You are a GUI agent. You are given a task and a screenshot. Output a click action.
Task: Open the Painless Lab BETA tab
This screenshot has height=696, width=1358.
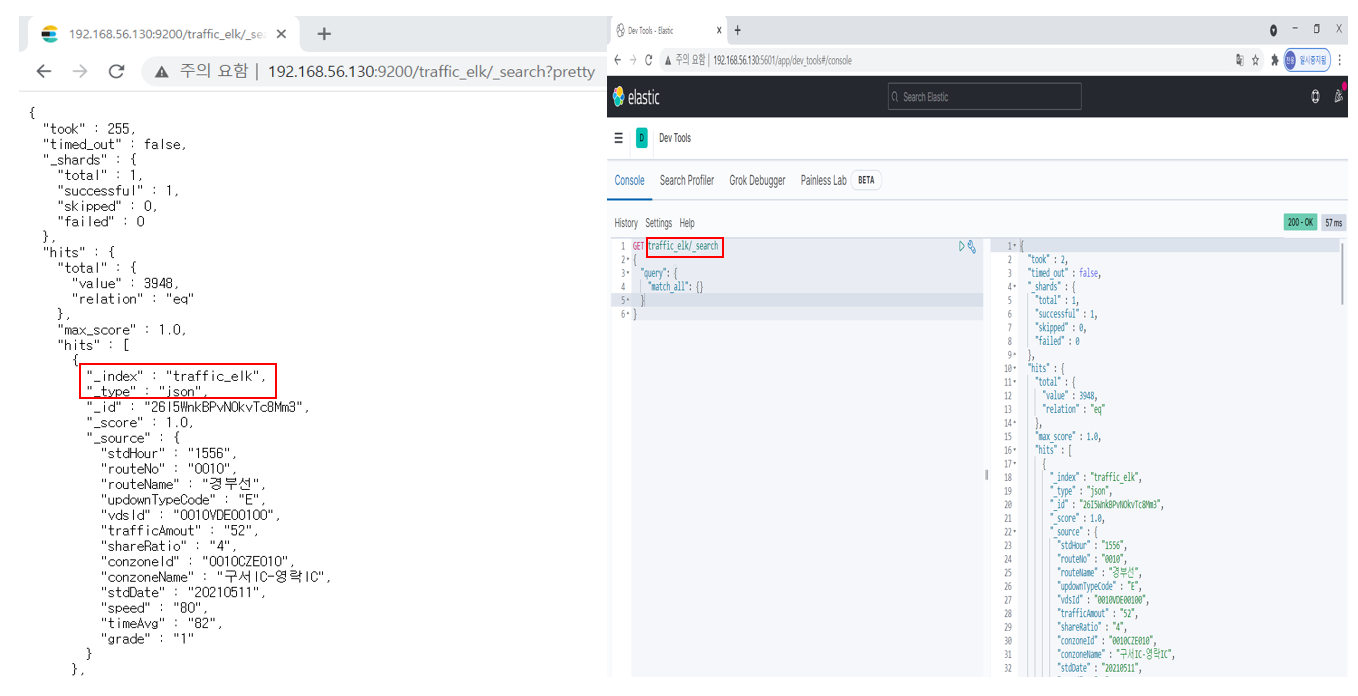823,180
